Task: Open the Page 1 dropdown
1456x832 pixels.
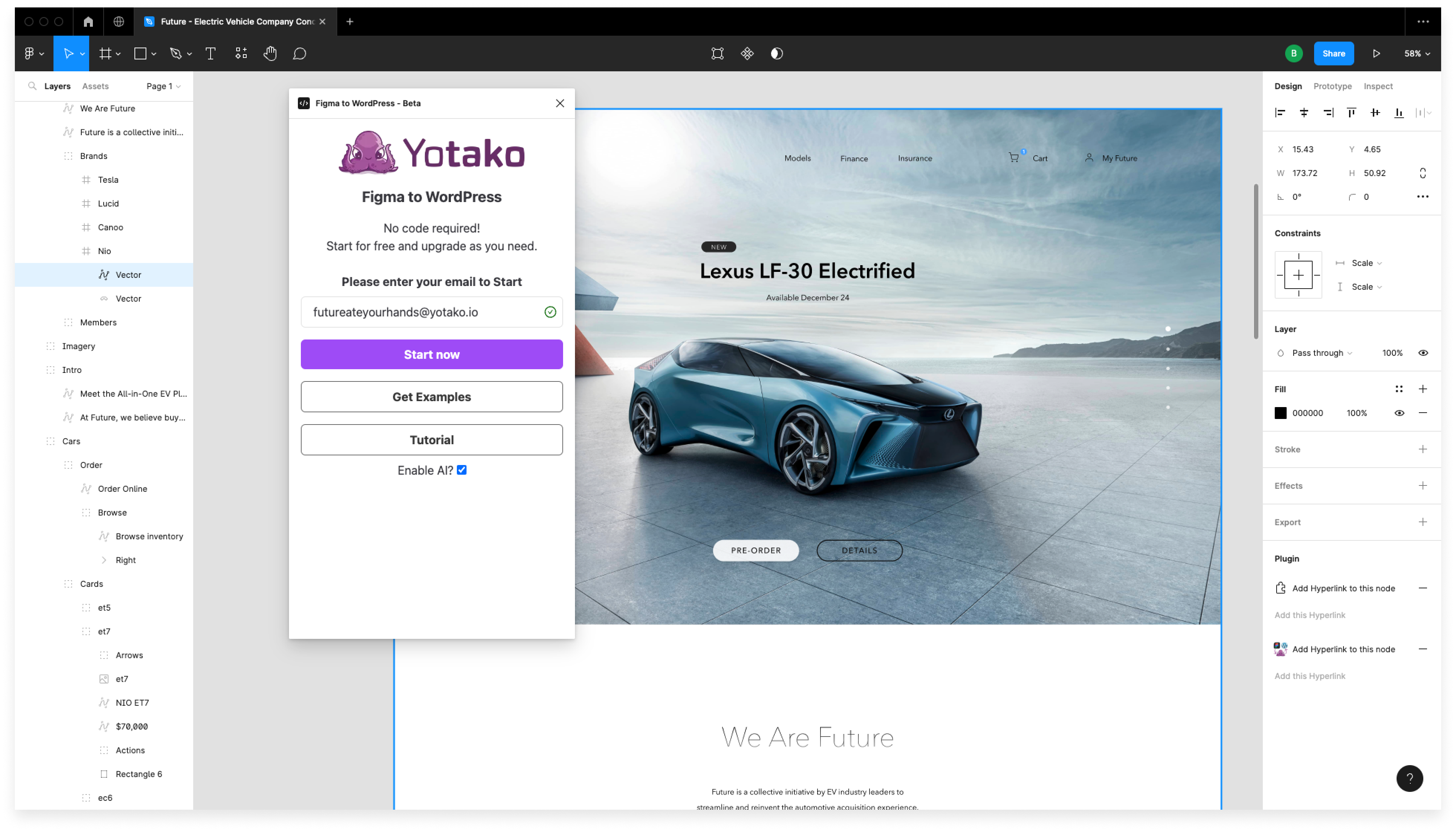Action: pos(163,86)
